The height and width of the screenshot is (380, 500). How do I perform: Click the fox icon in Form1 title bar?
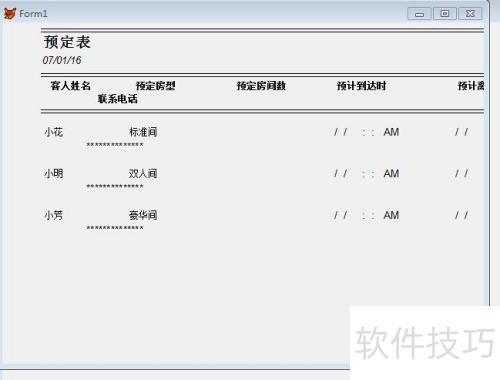tap(10, 14)
